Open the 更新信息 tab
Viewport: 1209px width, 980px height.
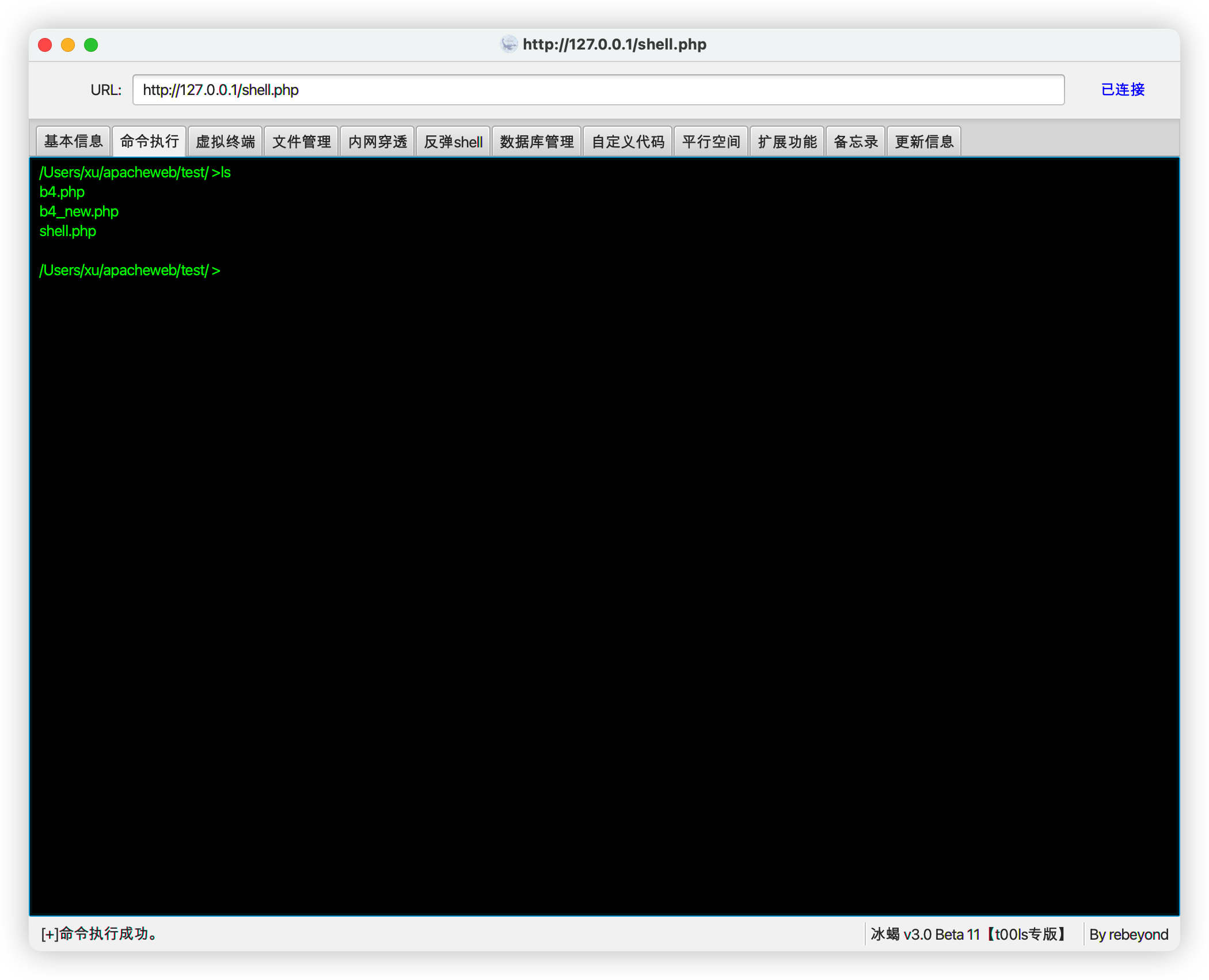click(923, 140)
